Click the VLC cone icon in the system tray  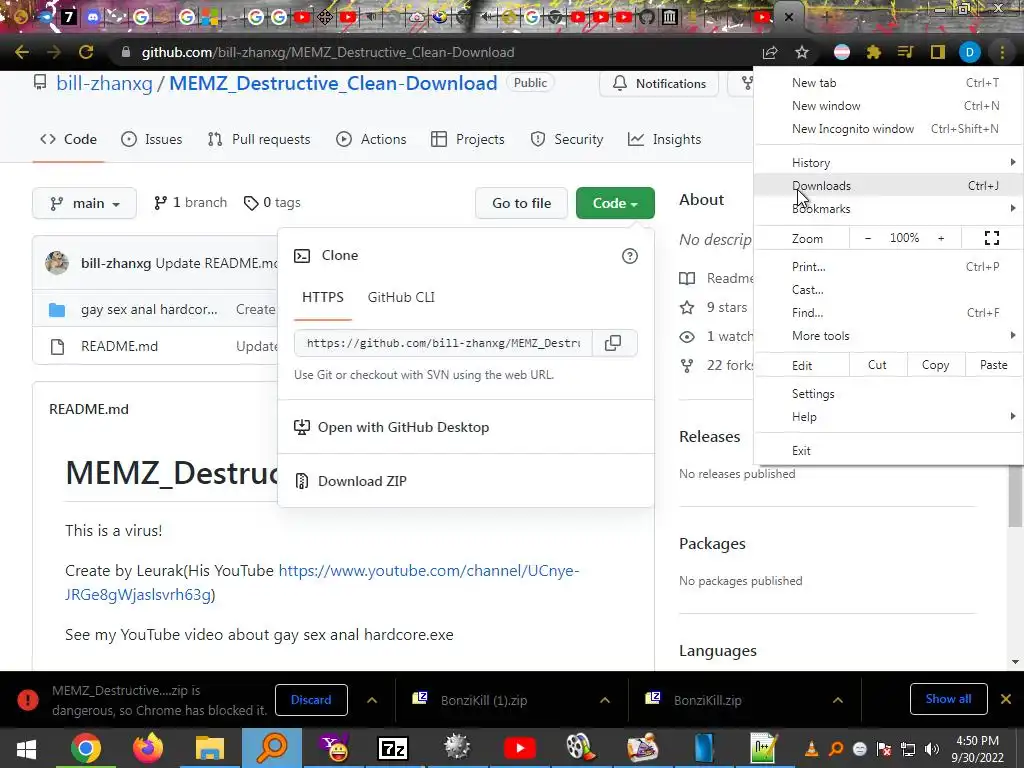(x=811, y=749)
